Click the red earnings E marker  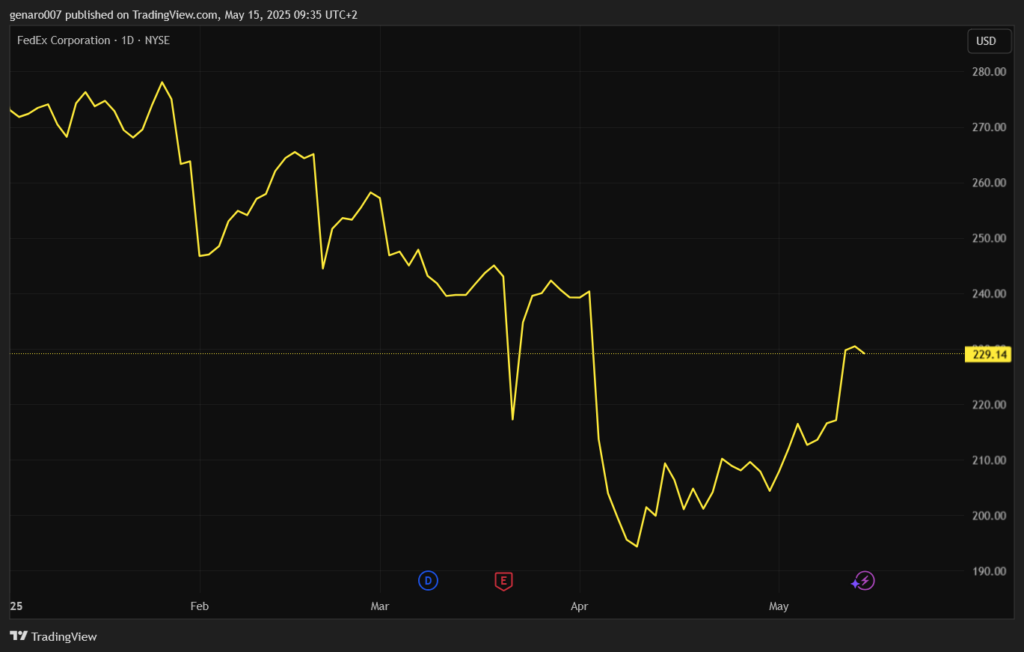click(x=504, y=581)
